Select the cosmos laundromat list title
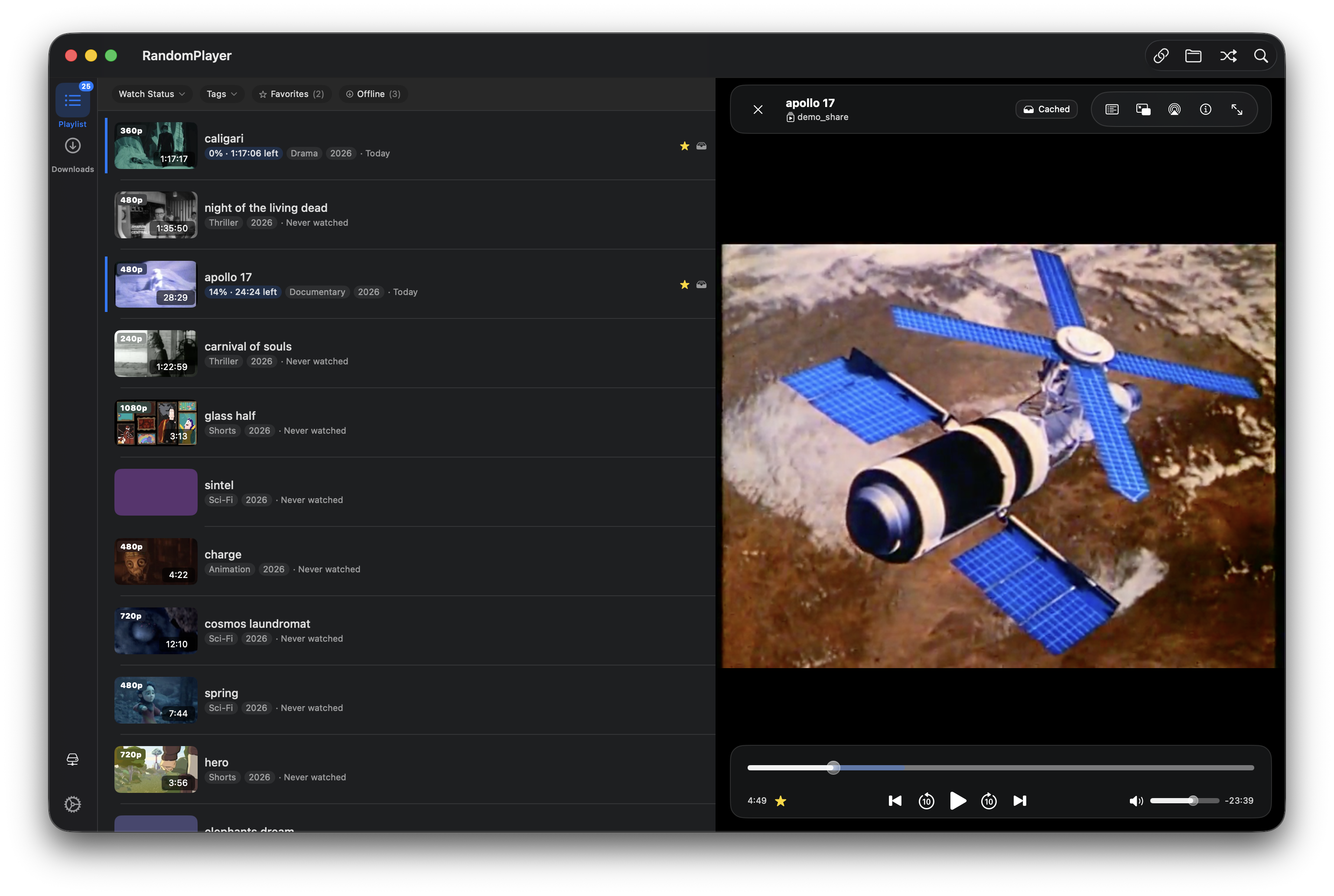Screen dimensions: 1334x896 (257, 624)
